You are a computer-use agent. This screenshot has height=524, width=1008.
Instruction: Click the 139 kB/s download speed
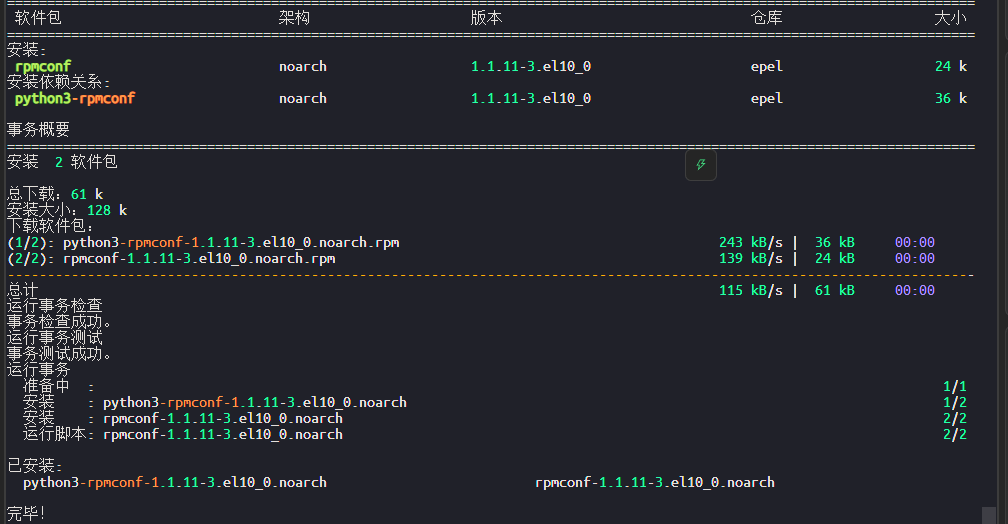click(x=751, y=258)
